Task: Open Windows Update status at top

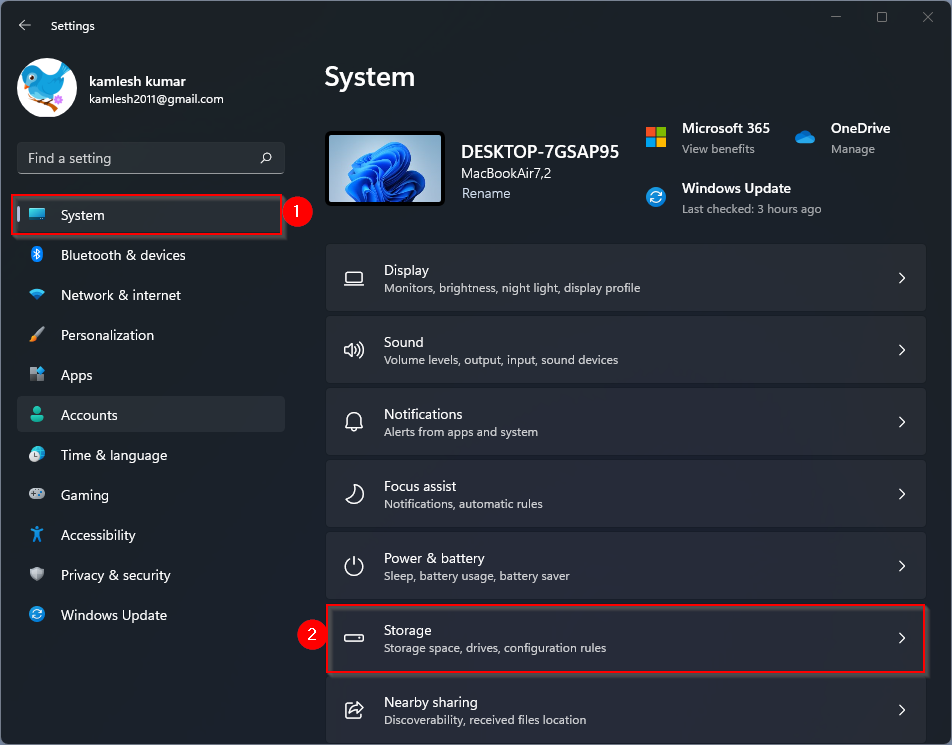Action: (736, 189)
